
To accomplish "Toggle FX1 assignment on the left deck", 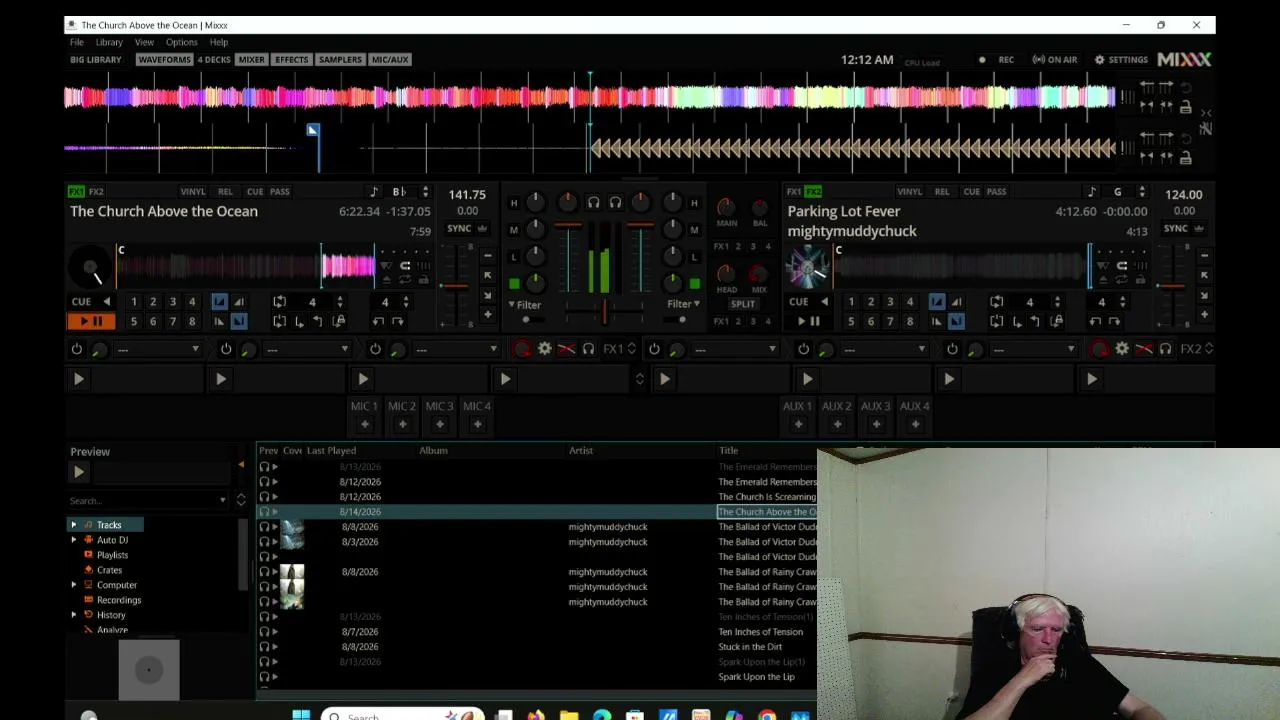I will point(77,192).
